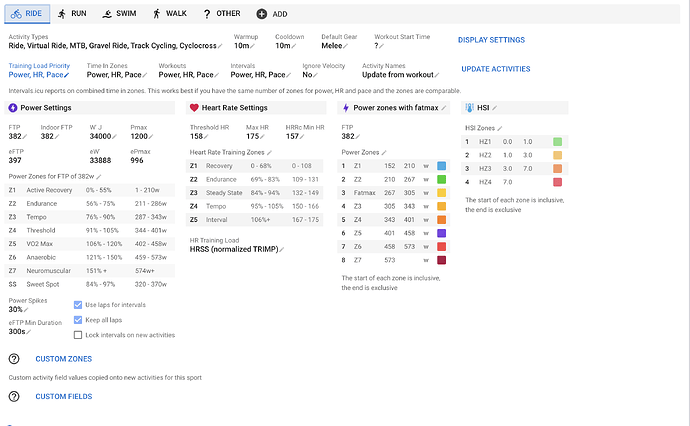Edit Power Spikes 30% pencil

(x=26, y=310)
